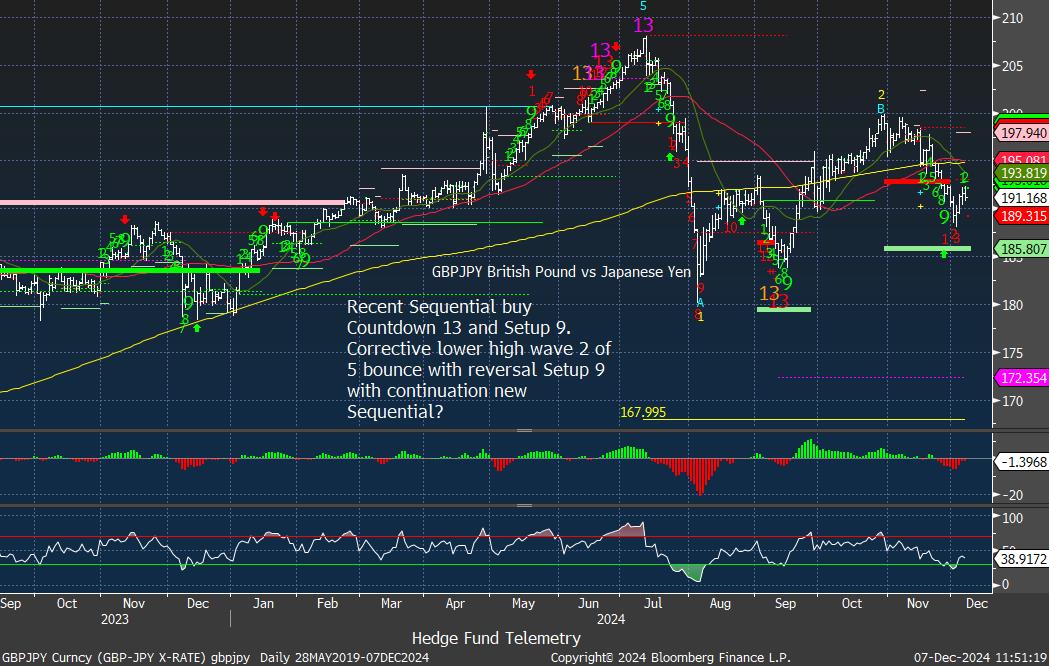Click the Hedge Fund Telemetry watermark
This screenshot has width=1049, height=666.
tap(496, 638)
